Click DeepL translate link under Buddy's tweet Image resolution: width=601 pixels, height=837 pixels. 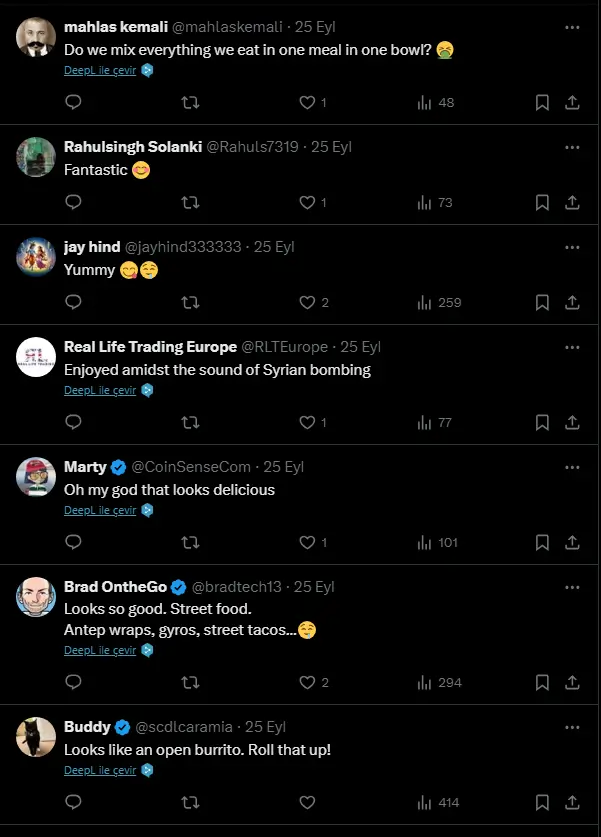[x=100, y=770]
